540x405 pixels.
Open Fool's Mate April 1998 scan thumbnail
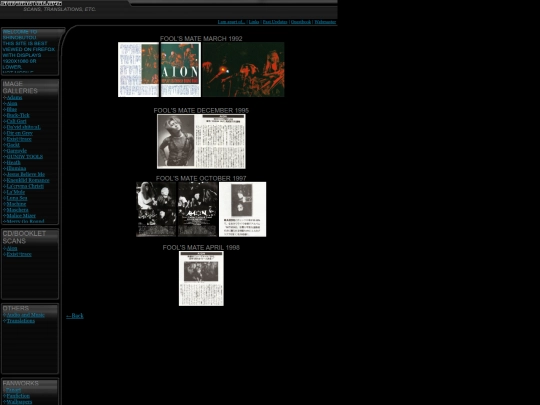coord(201,279)
